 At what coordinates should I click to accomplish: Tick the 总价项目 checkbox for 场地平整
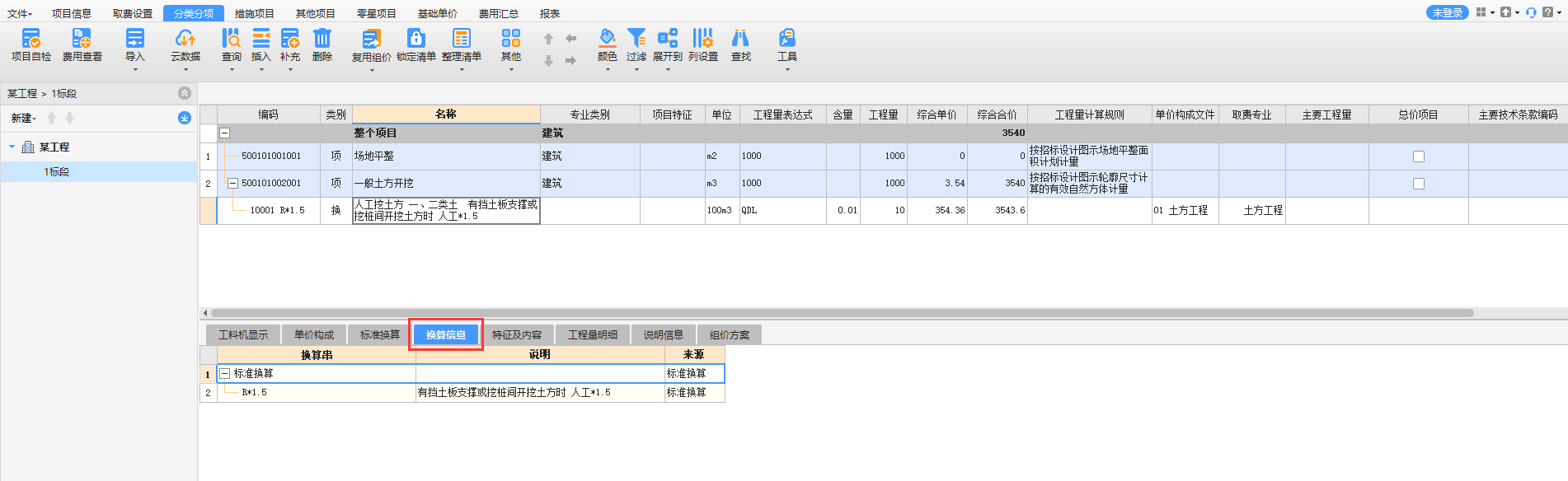click(x=1418, y=156)
